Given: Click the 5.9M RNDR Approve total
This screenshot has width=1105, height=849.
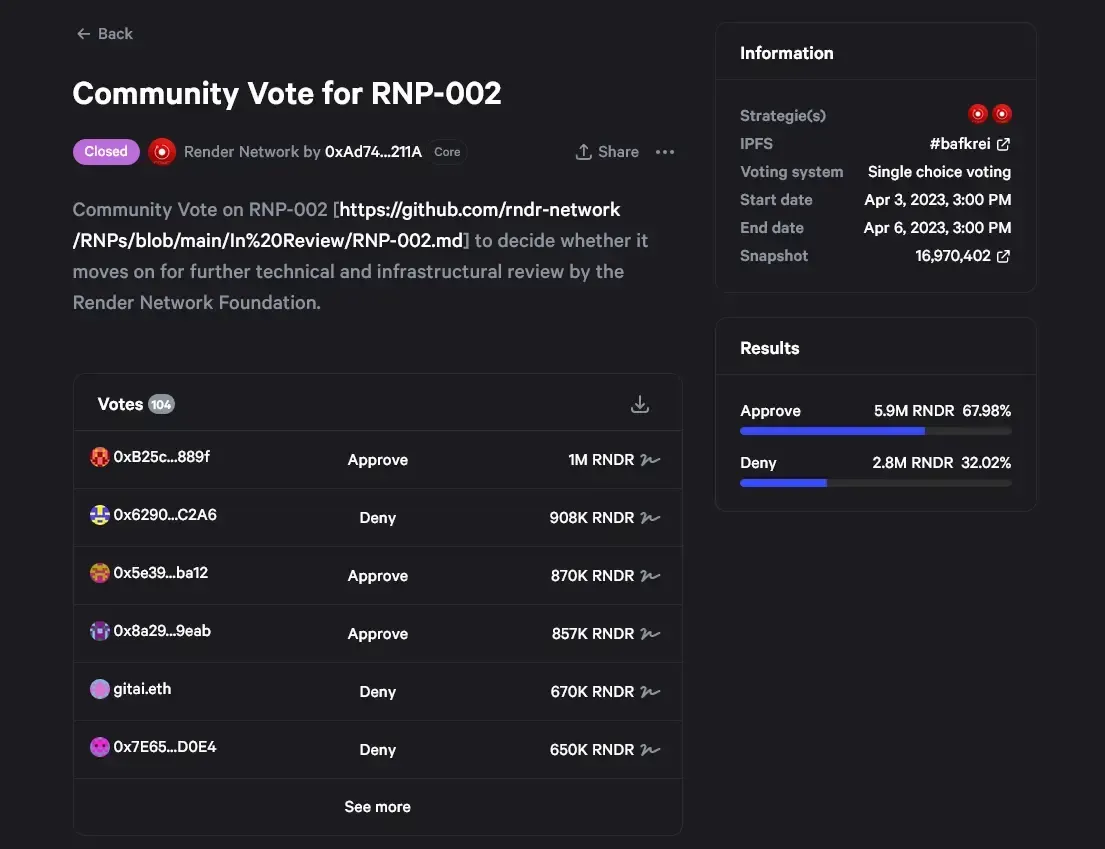Looking at the screenshot, I should pyautogui.click(x=914, y=411).
